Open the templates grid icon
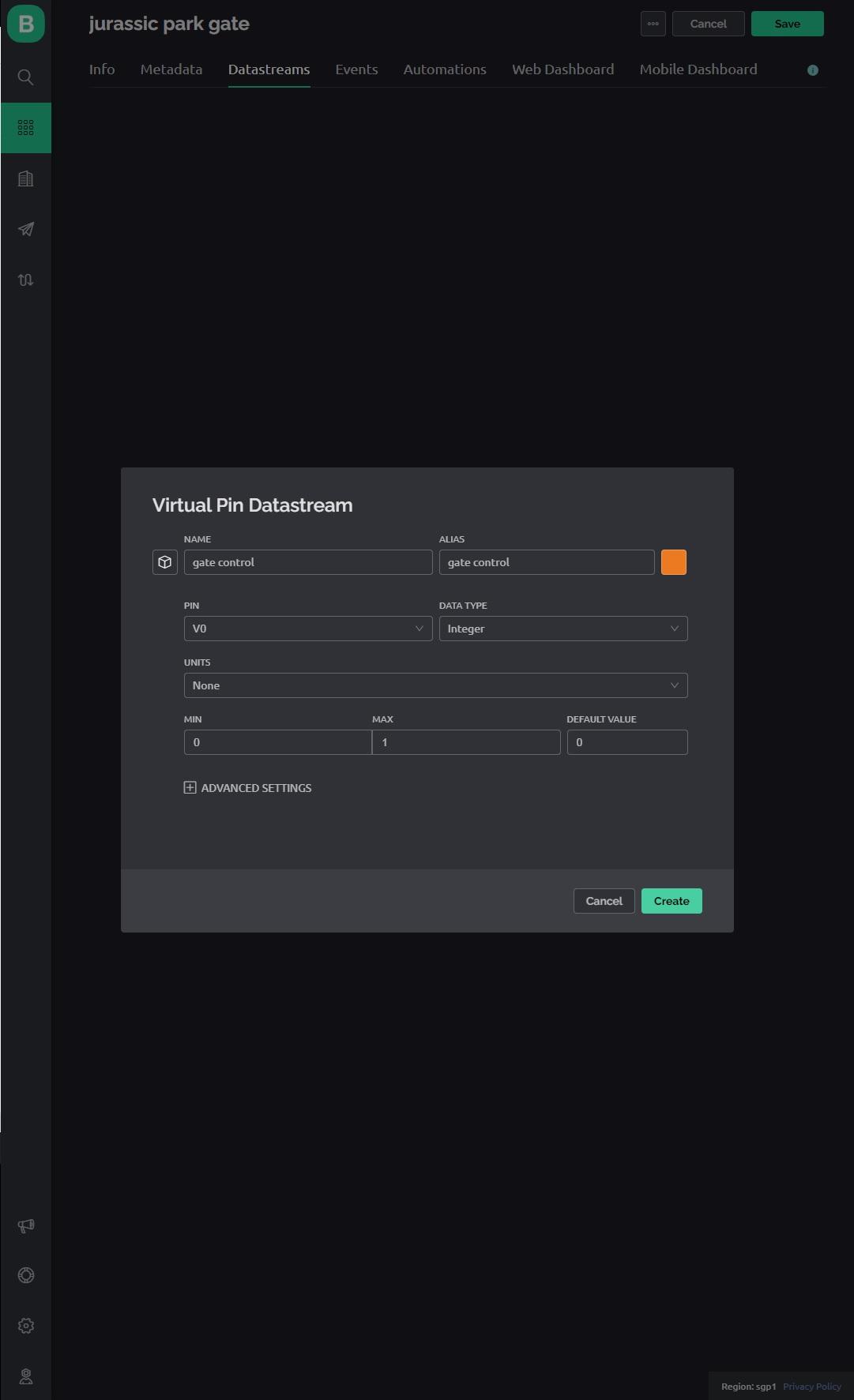The image size is (854, 1400). [x=25, y=127]
